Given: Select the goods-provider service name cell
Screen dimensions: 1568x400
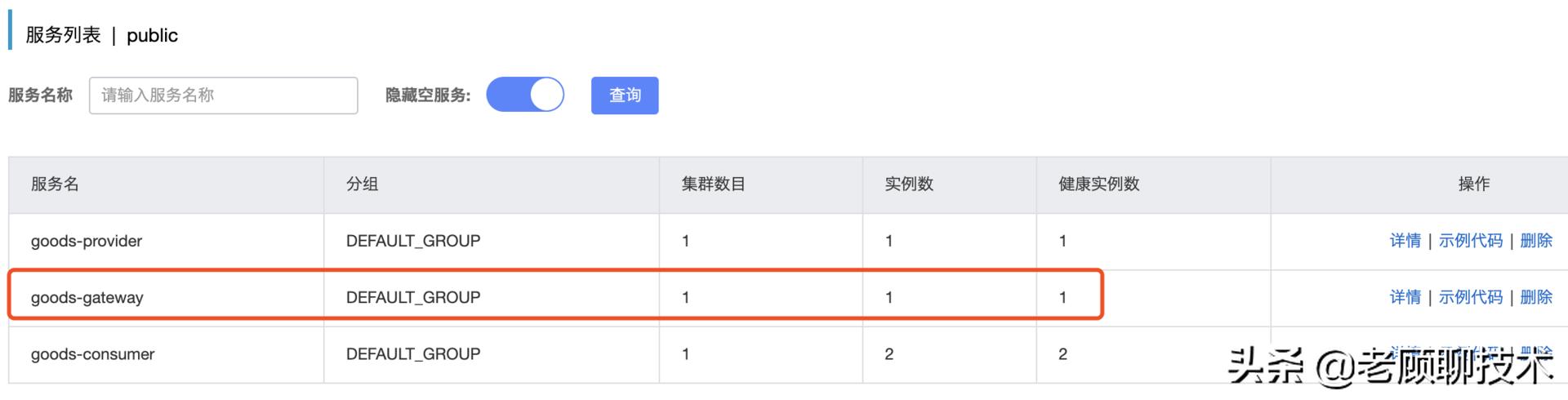Looking at the screenshot, I should point(87,241).
